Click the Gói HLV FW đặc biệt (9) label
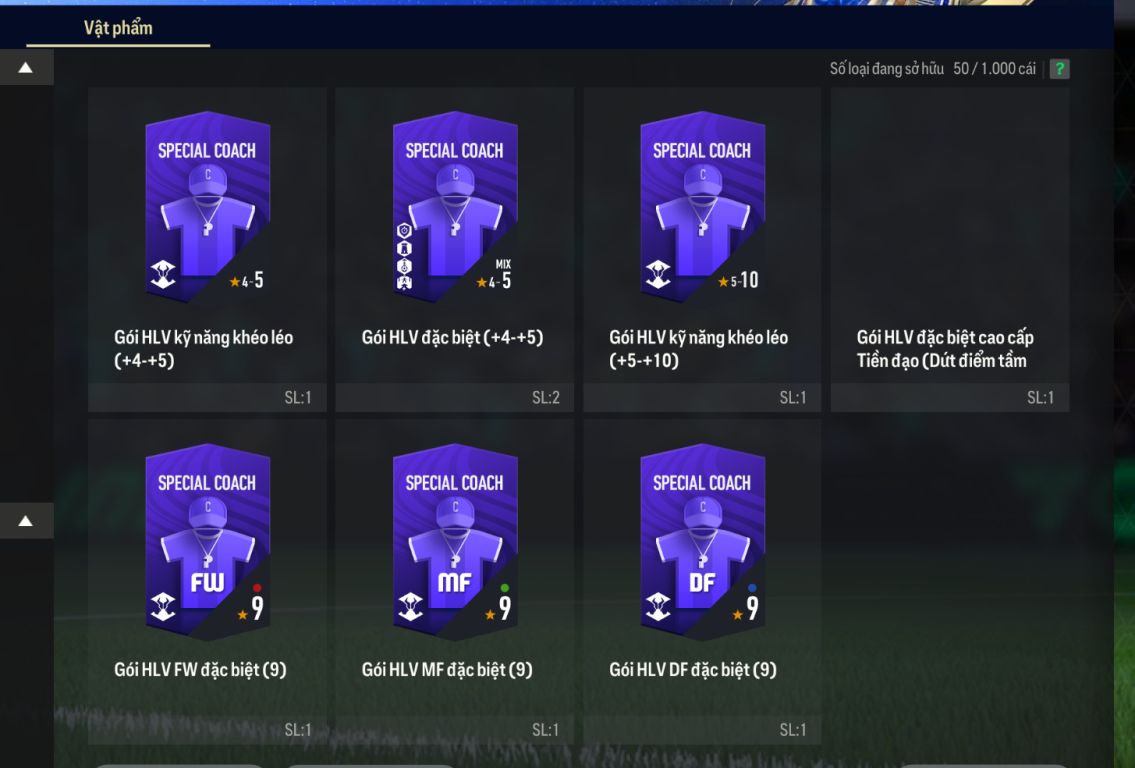The image size is (1135, 768). coord(200,670)
